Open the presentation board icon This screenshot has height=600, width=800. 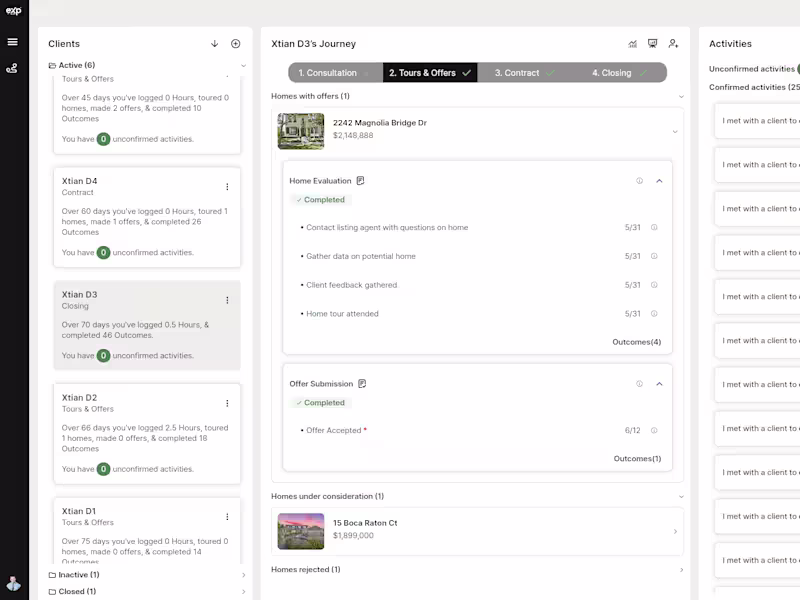653,43
